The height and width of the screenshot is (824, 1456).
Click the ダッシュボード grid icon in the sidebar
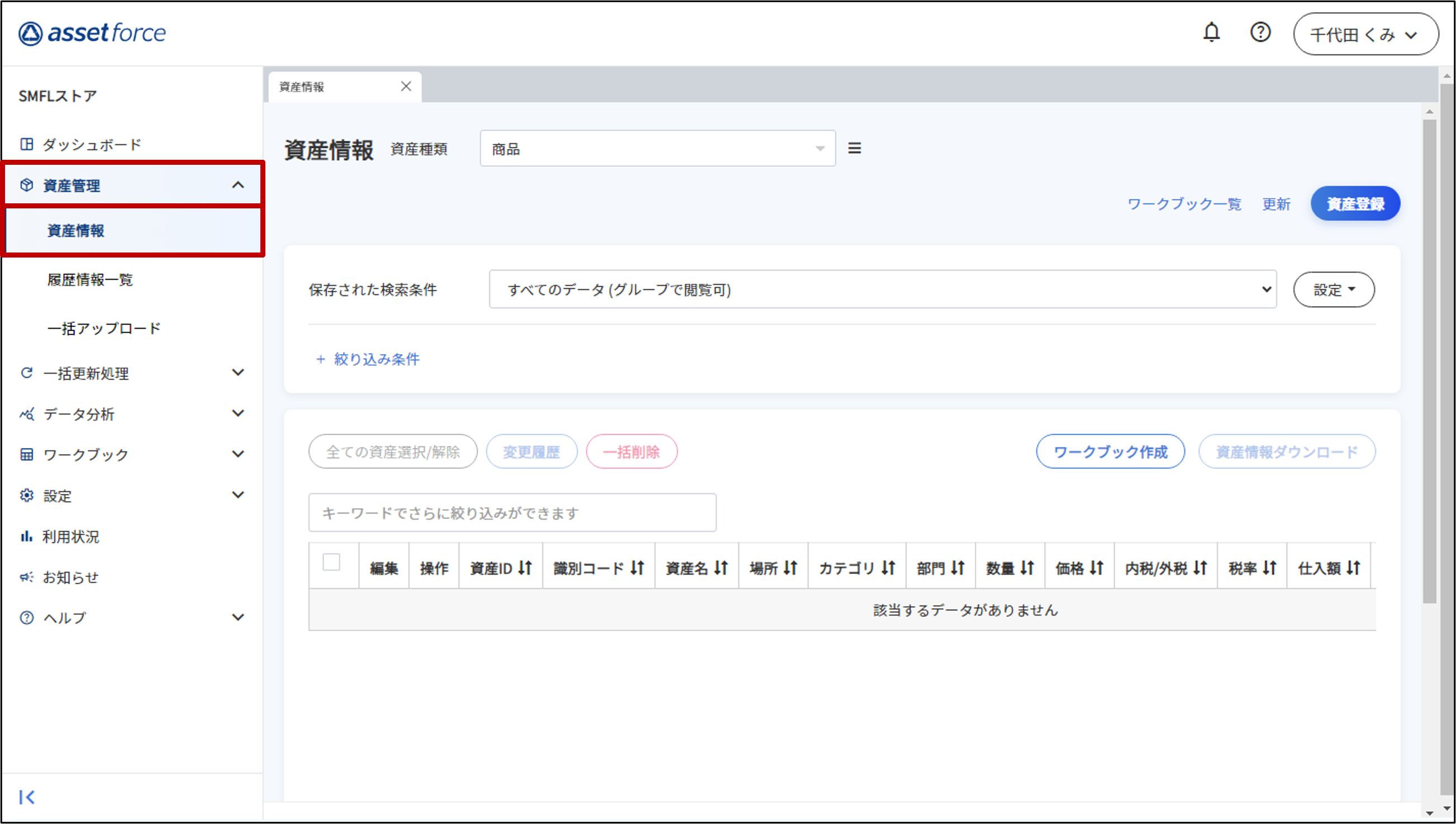click(x=27, y=144)
